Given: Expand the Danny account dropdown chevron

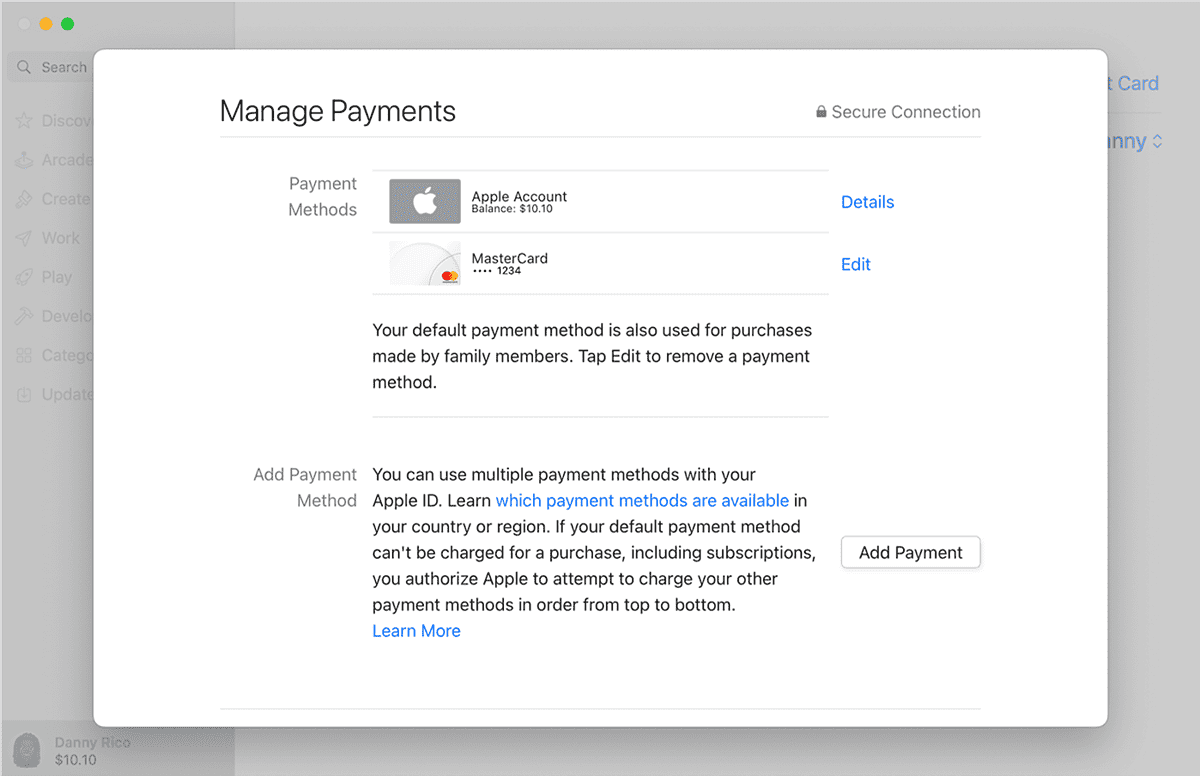Looking at the screenshot, I should (x=1157, y=142).
